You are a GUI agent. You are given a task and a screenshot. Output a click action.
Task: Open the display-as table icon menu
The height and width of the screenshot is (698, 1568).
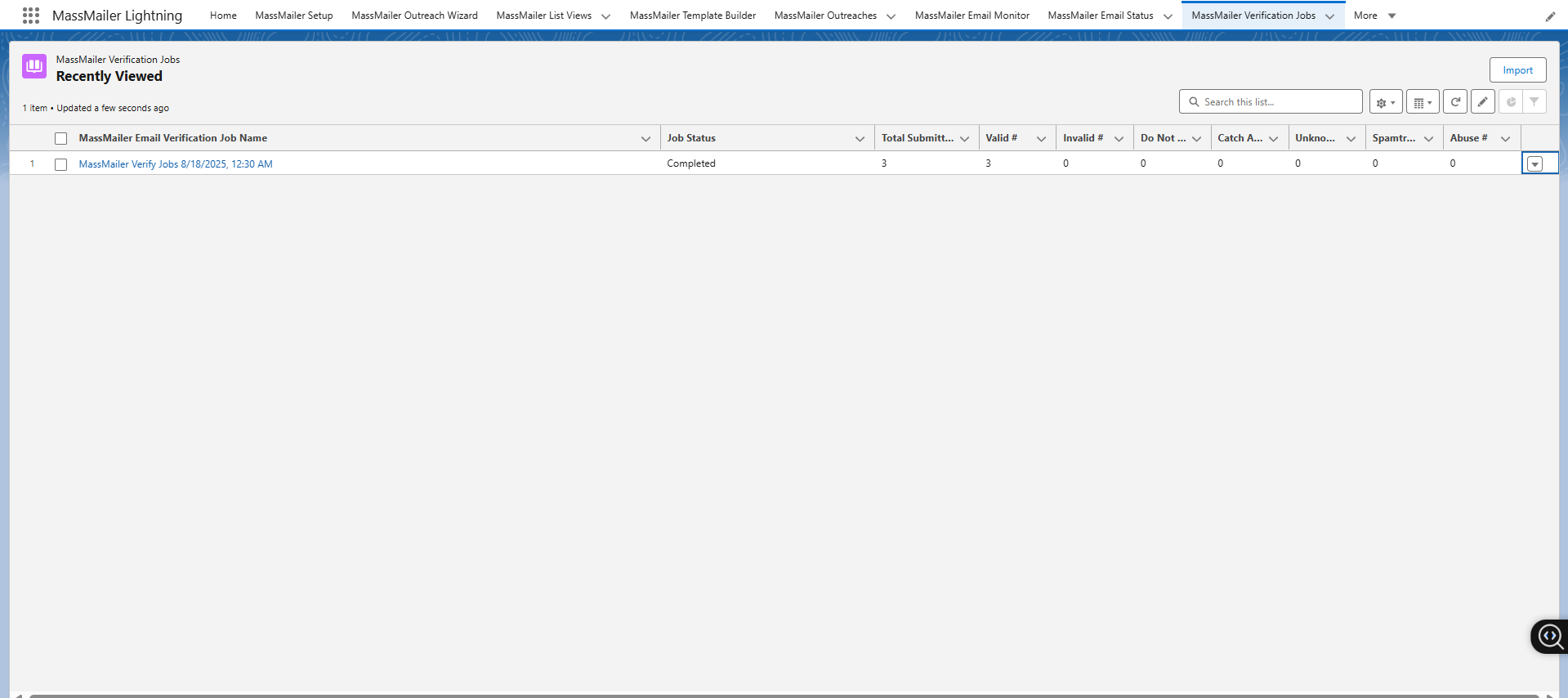click(1423, 102)
